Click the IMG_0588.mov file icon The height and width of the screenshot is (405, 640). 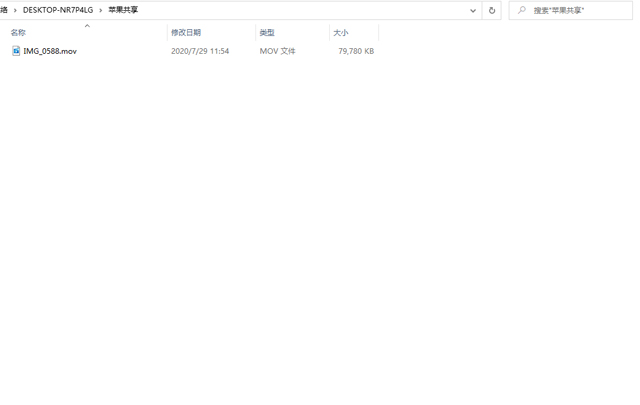[16, 51]
